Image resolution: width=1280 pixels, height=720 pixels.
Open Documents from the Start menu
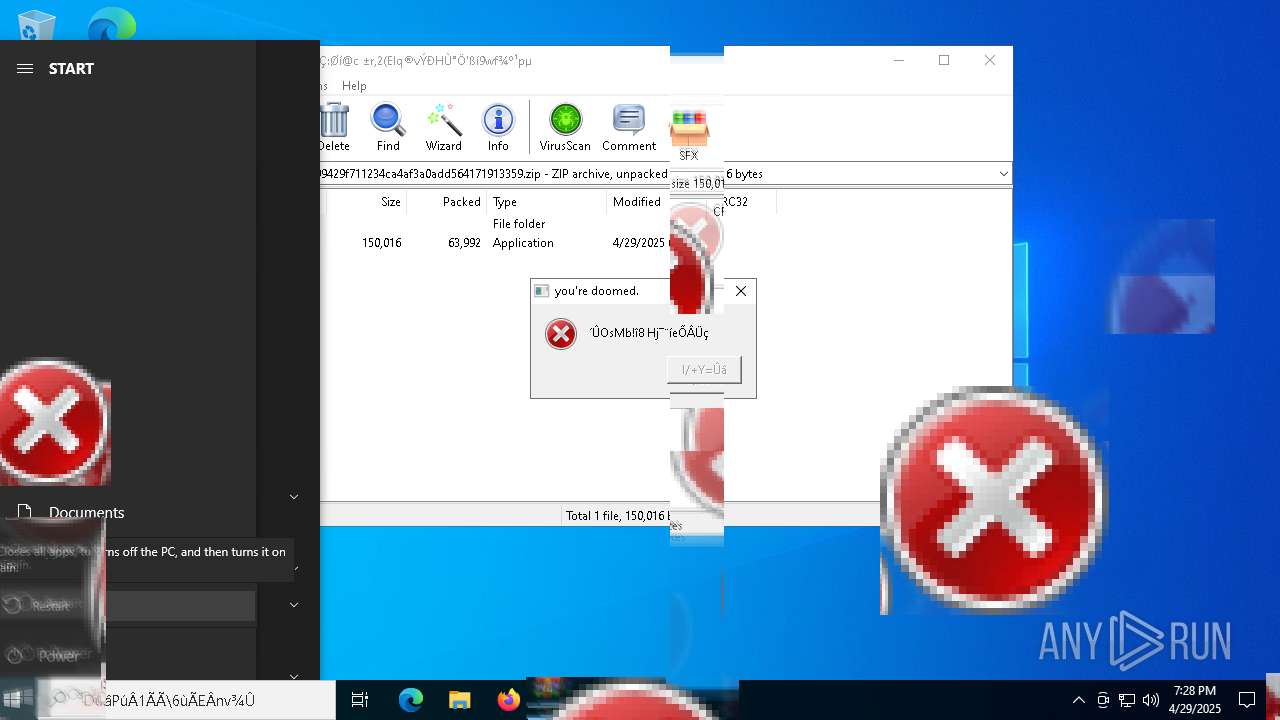point(86,513)
